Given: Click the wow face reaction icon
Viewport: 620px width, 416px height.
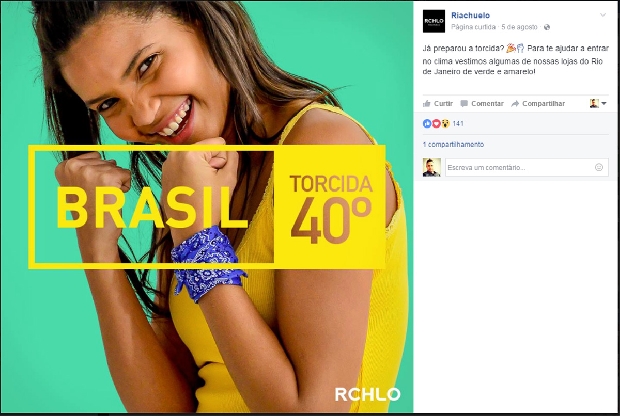Looking at the screenshot, I should click(445, 124).
